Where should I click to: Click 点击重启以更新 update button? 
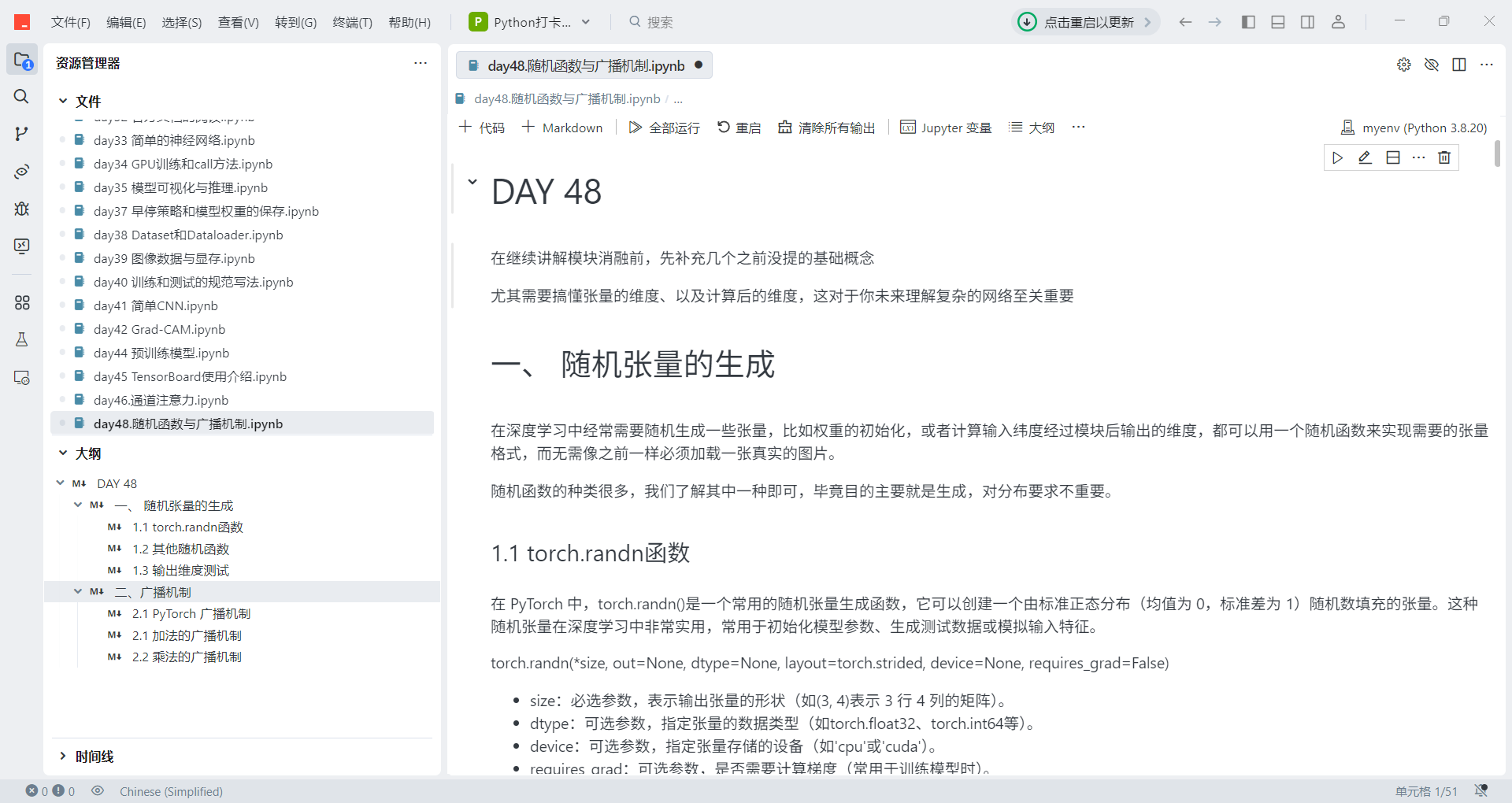pyautogui.click(x=1084, y=22)
